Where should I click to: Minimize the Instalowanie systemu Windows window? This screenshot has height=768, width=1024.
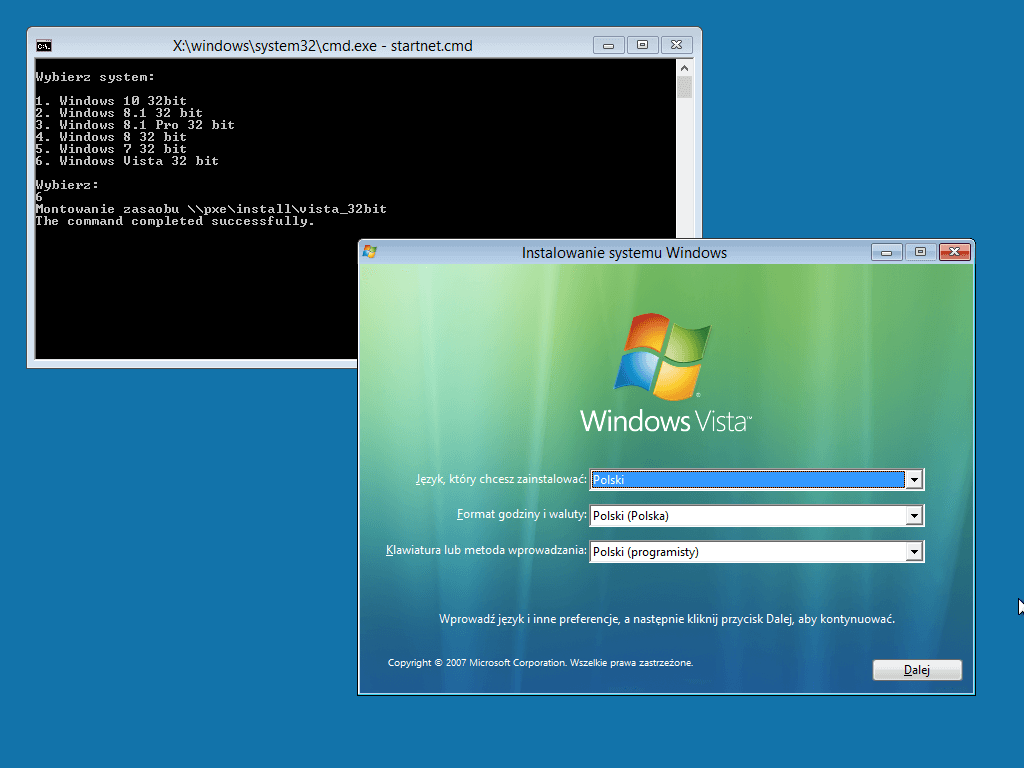point(887,252)
